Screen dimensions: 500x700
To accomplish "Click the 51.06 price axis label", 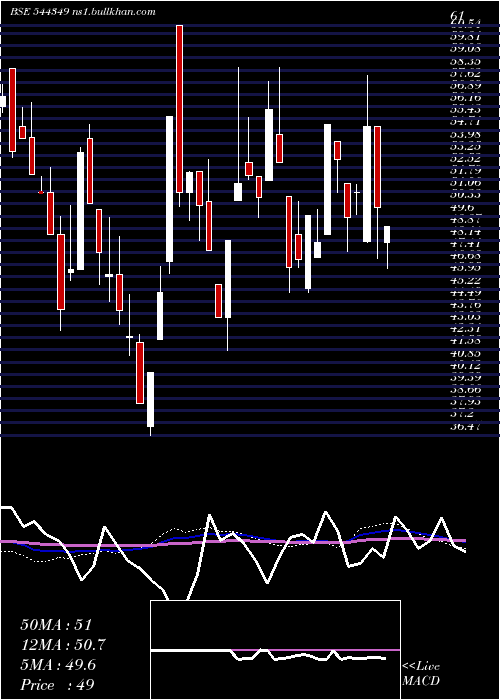I will (x=465, y=182).
